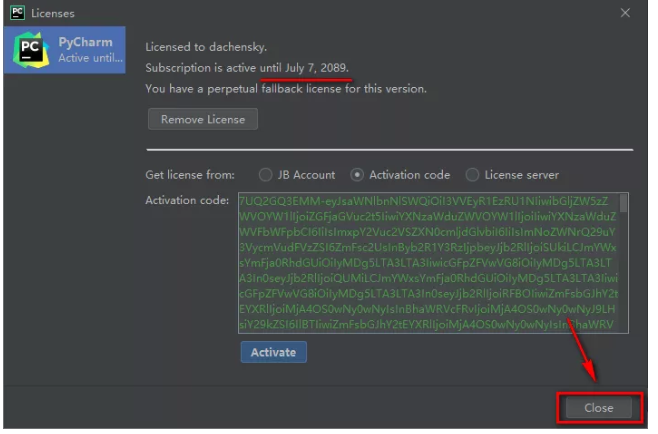The image size is (658, 434).
Task: Click the Close button at bottom right
Action: 599,408
